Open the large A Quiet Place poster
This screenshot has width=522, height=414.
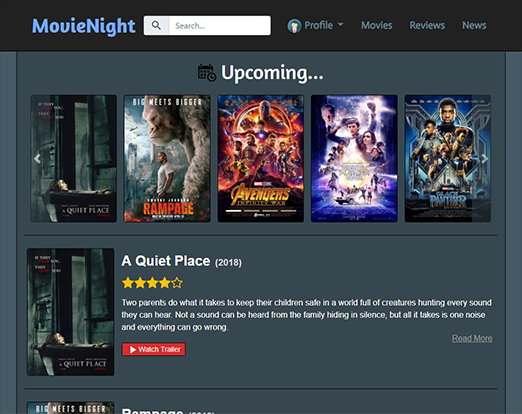[70, 312]
